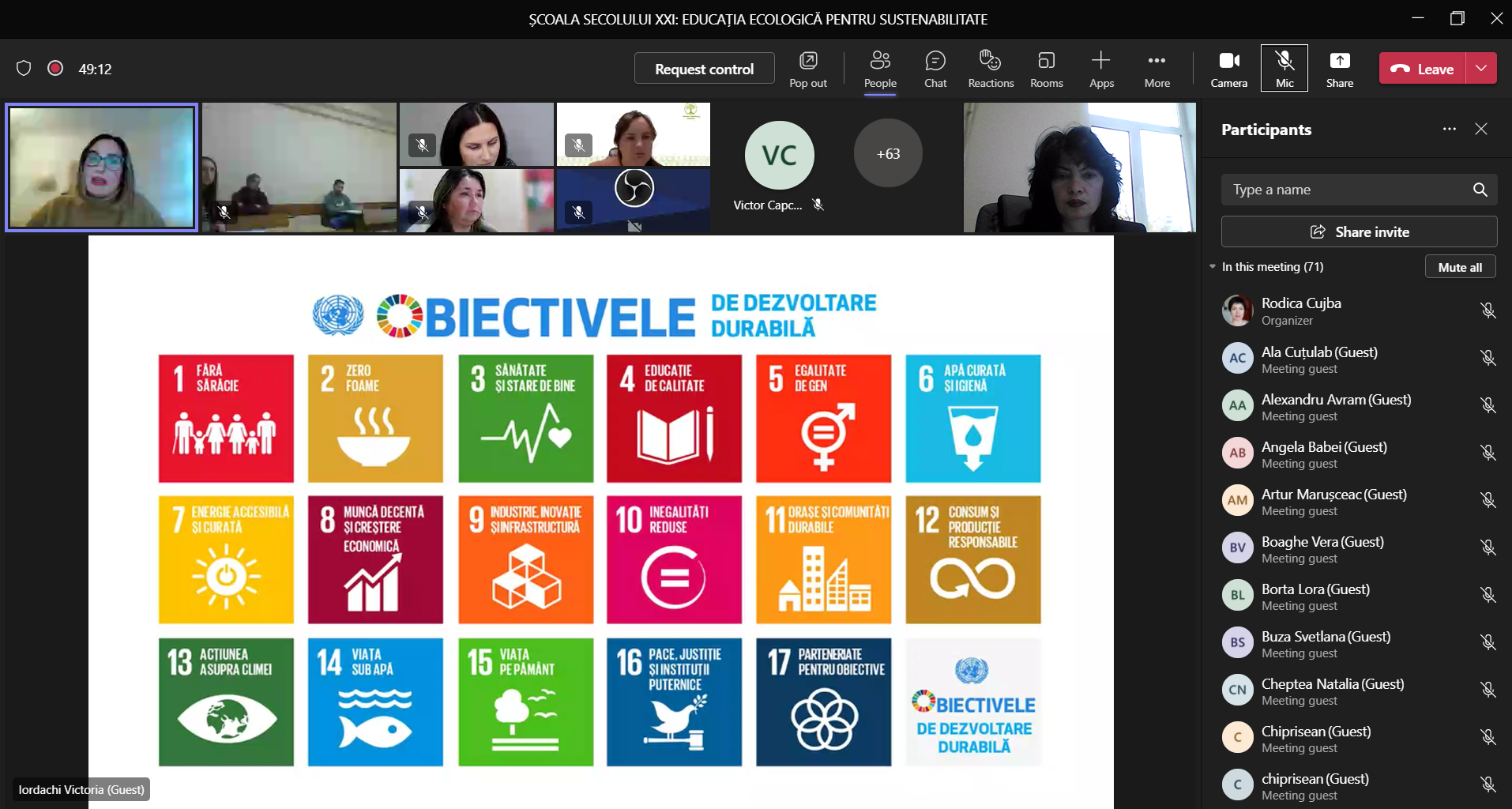This screenshot has height=809, width=1512.
Task: Close the Participants panel
Action: pyautogui.click(x=1481, y=129)
